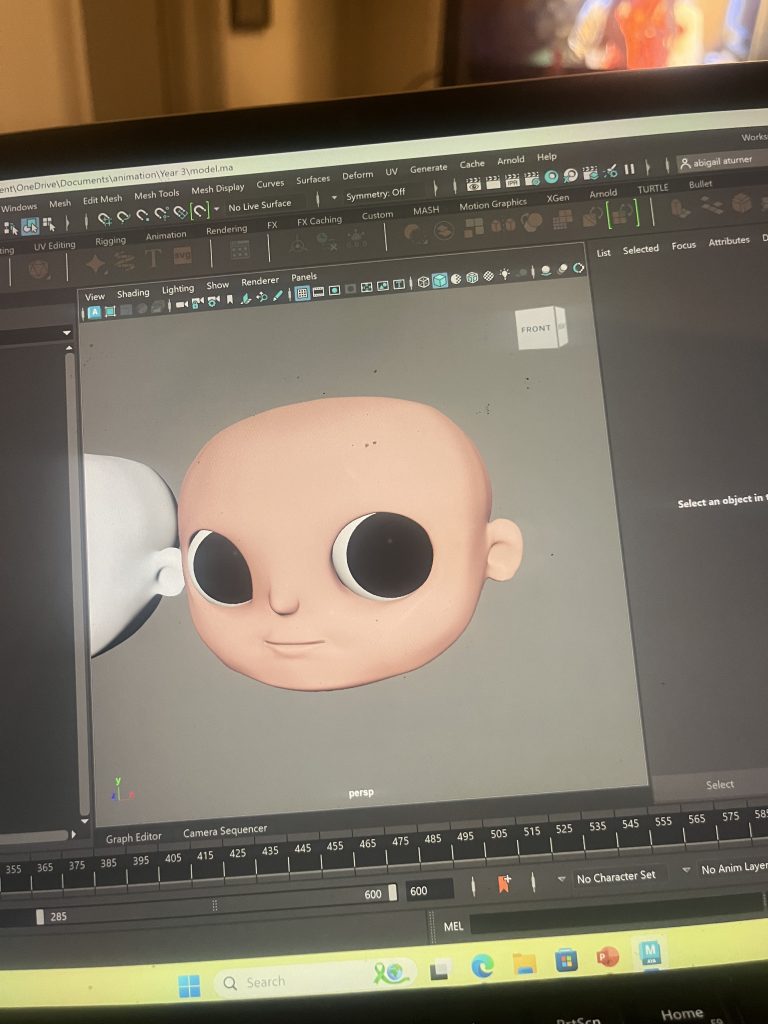Open dropdown arrow beside No Live Surface
768x1024 pixels.
pos(216,208)
